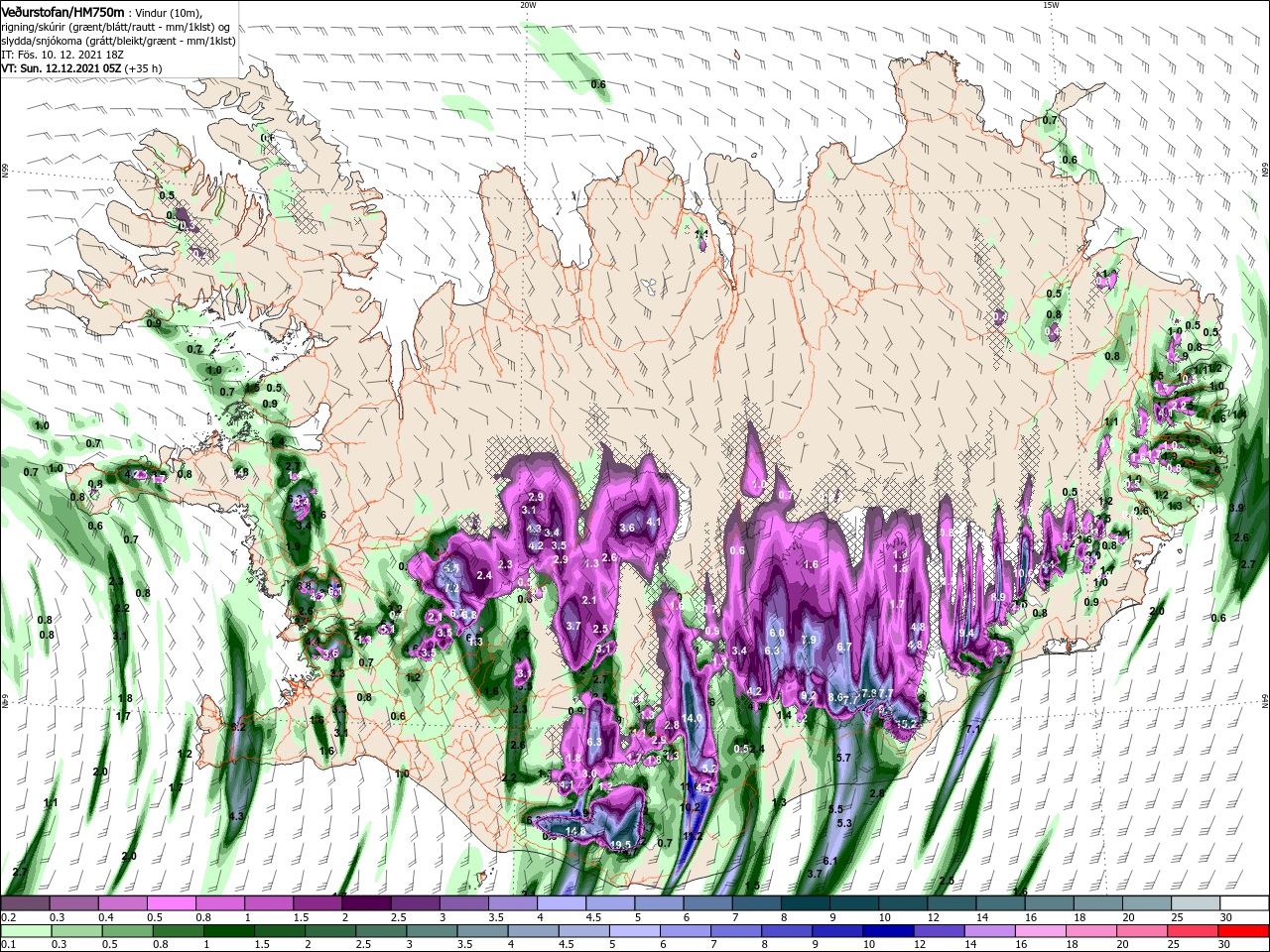Click the 10.2 precipitation value on map
This screenshot has width=1270, height=952.
point(691,807)
